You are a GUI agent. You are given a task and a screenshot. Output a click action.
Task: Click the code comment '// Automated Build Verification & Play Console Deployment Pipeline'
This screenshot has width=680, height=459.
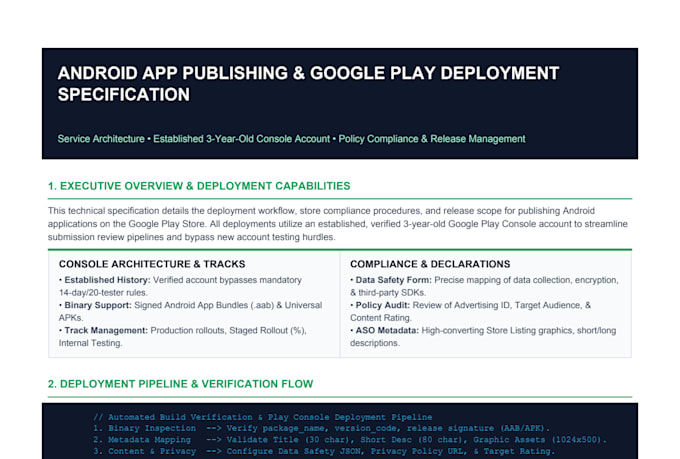pyautogui.click(x=263, y=417)
